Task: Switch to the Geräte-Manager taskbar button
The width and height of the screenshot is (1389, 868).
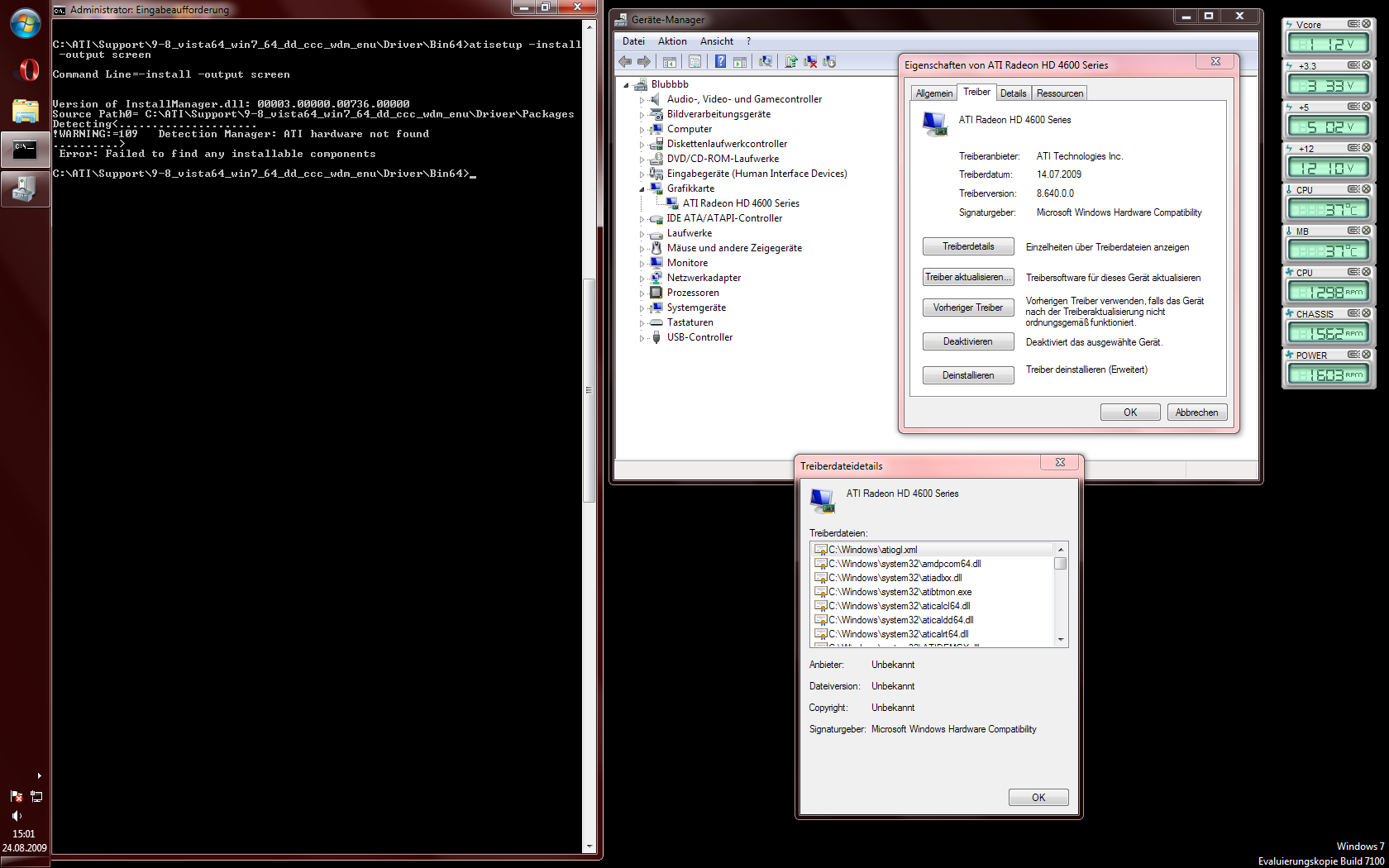Action: point(25,189)
